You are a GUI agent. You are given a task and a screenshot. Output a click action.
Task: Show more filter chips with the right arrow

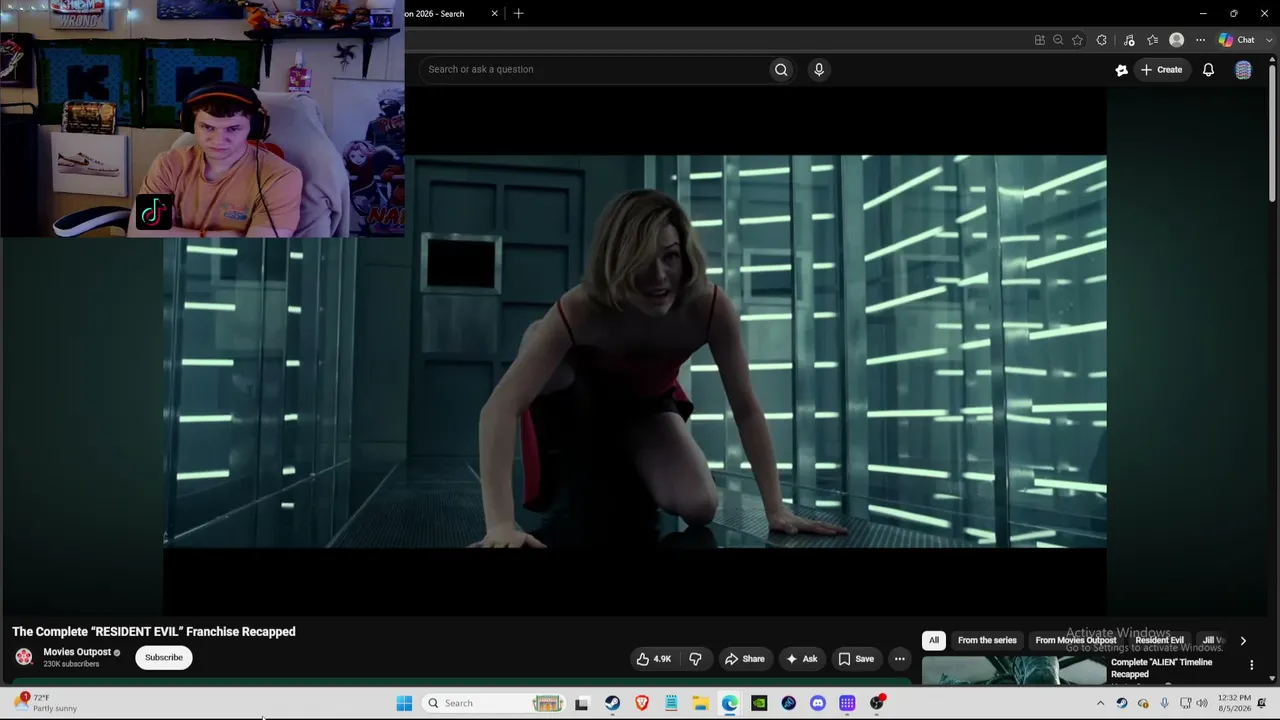(1243, 641)
